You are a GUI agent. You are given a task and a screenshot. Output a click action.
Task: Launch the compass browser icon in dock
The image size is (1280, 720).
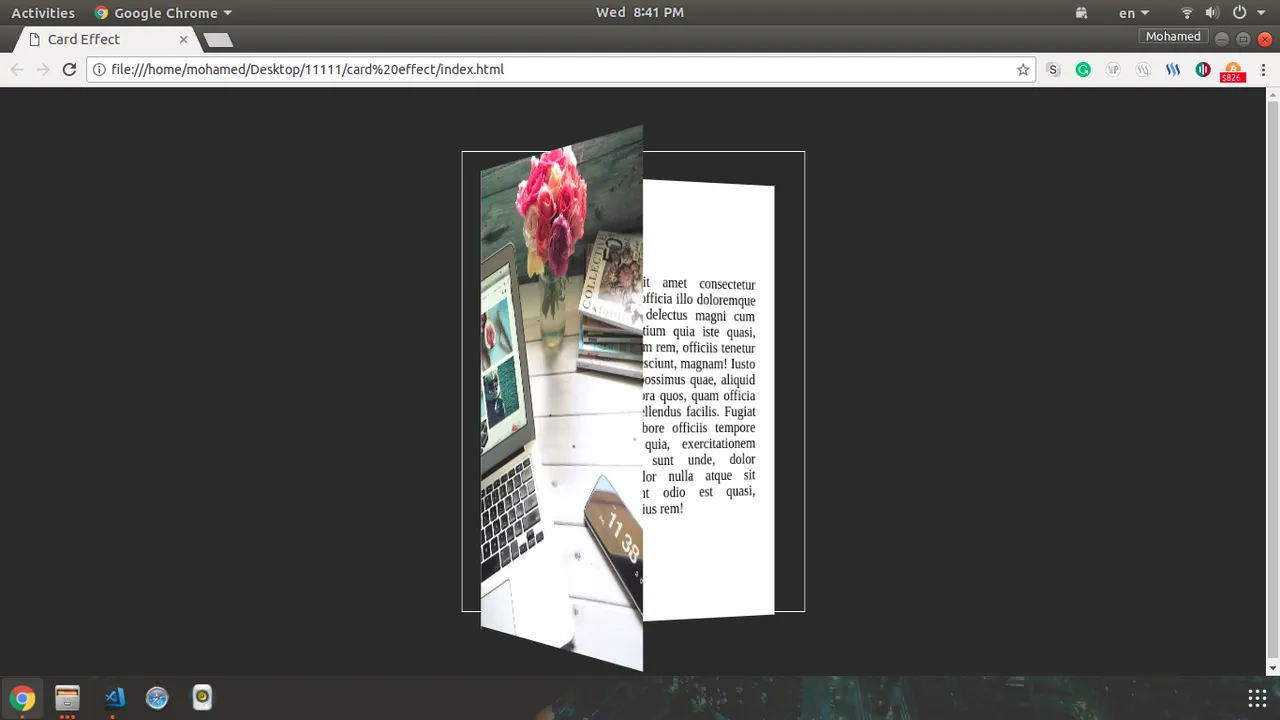tap(157, 698)
